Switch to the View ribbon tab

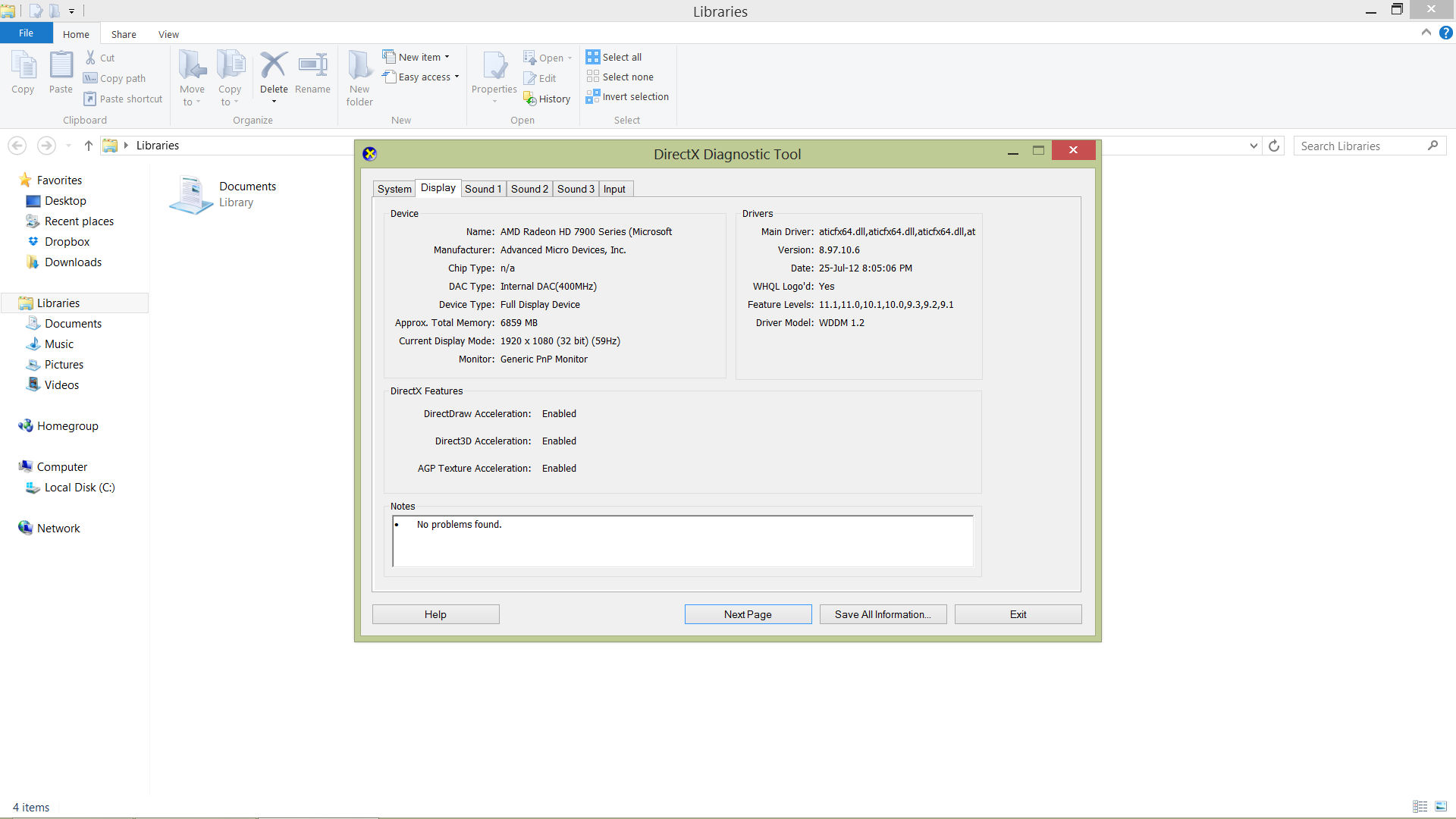[168, 34]
